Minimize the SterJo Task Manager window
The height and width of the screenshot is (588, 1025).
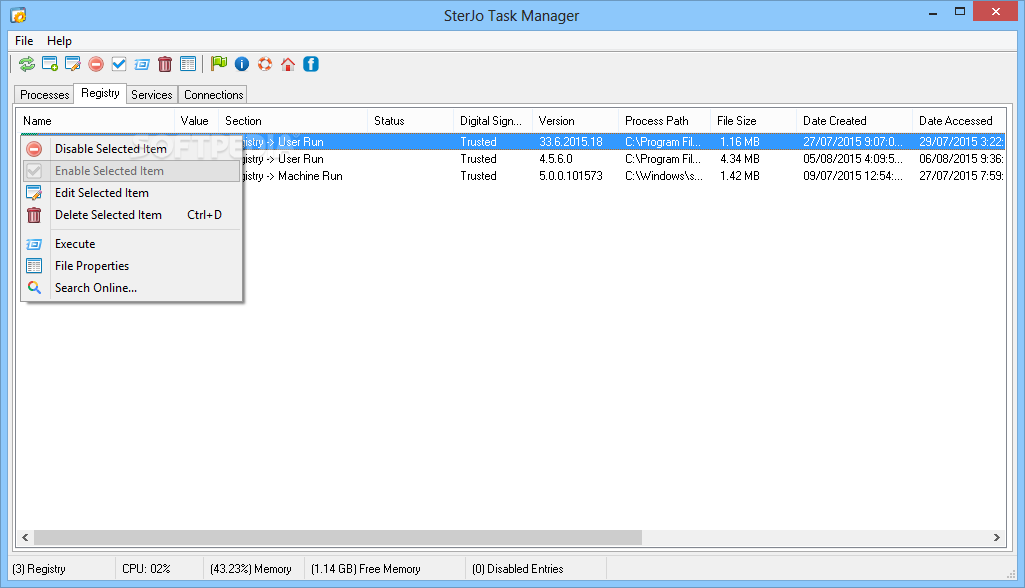(x=933, y=12)
